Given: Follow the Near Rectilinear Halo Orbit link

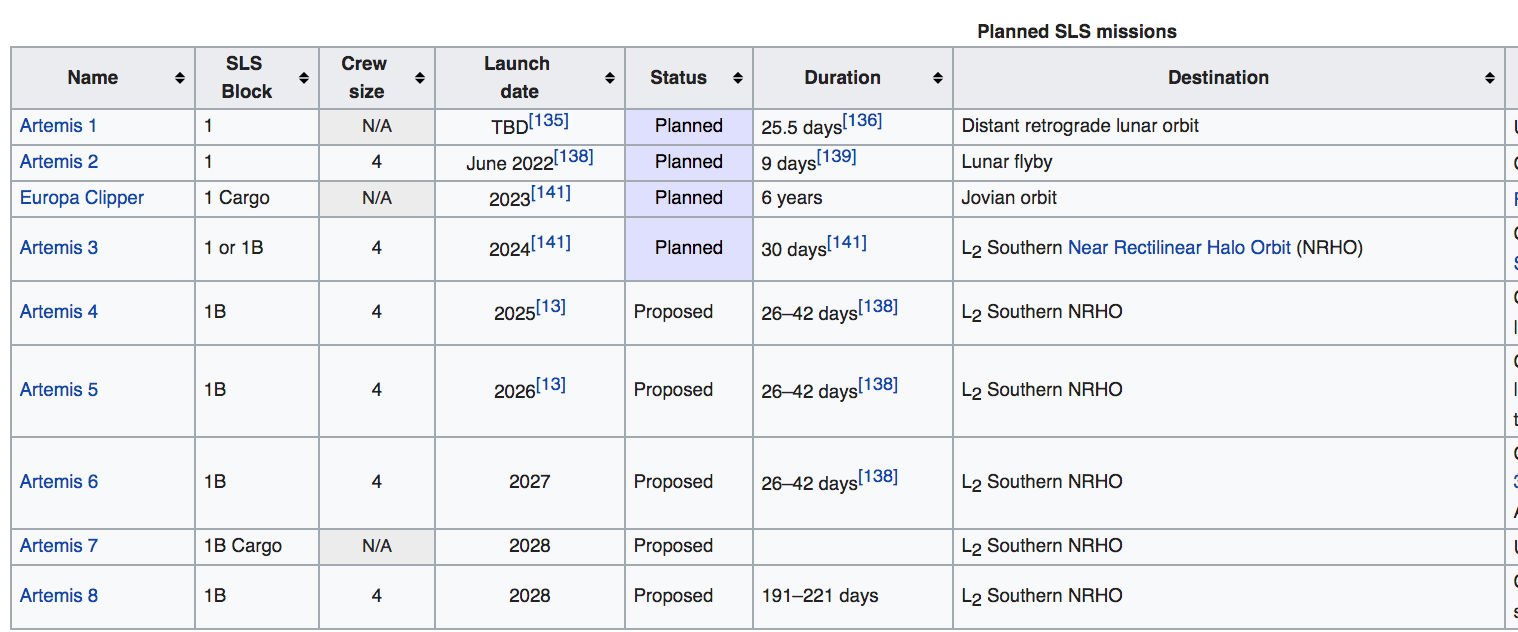Looking at the screenshot, I should point(1178,247).
